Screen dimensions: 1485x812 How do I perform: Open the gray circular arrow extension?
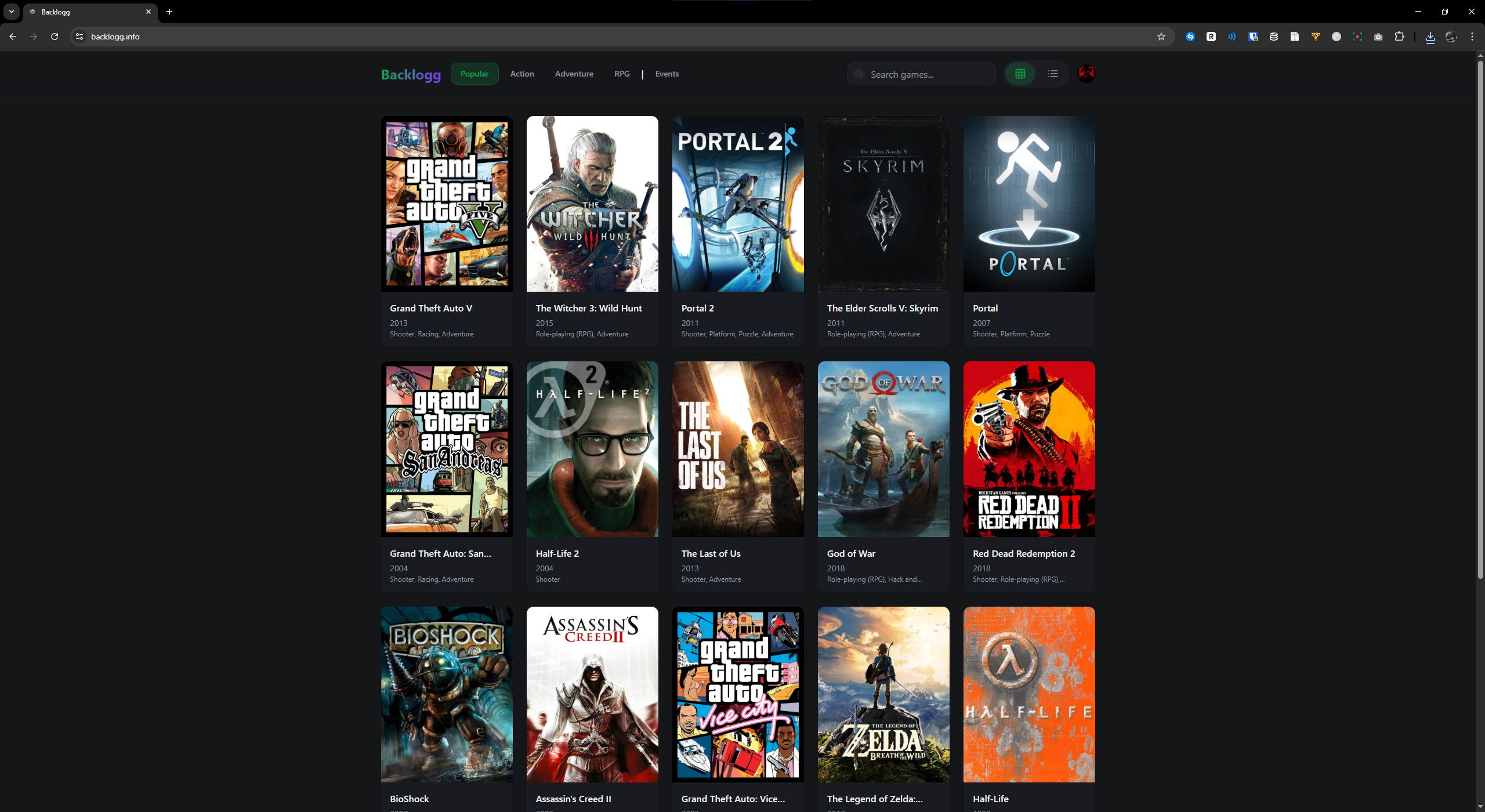[x=1336, y=37]
